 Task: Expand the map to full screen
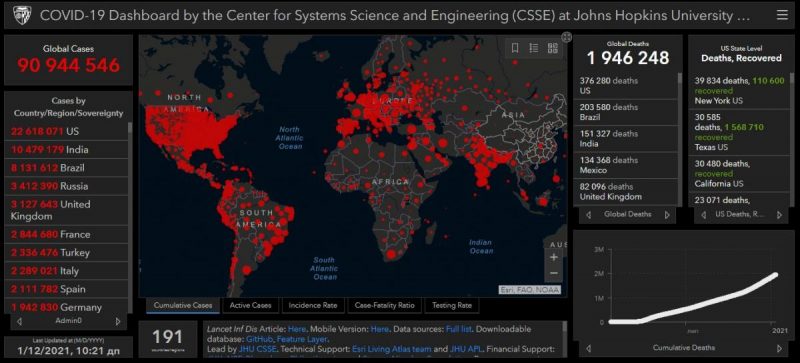tap(566, 37)
